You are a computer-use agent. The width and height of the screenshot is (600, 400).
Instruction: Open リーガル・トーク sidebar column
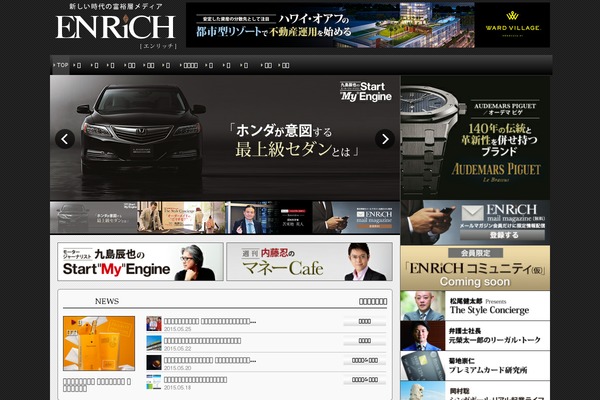pos(476,336)
